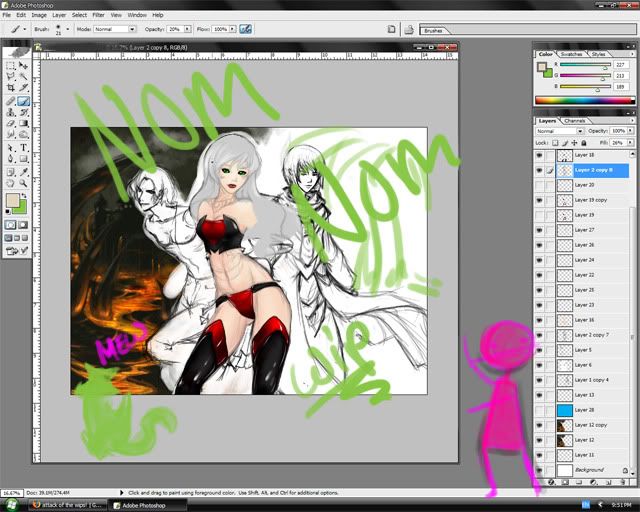640x512 pixels.
Task: Toggle visibility of Layer 12 copy
Action: [x=540, y=425]
